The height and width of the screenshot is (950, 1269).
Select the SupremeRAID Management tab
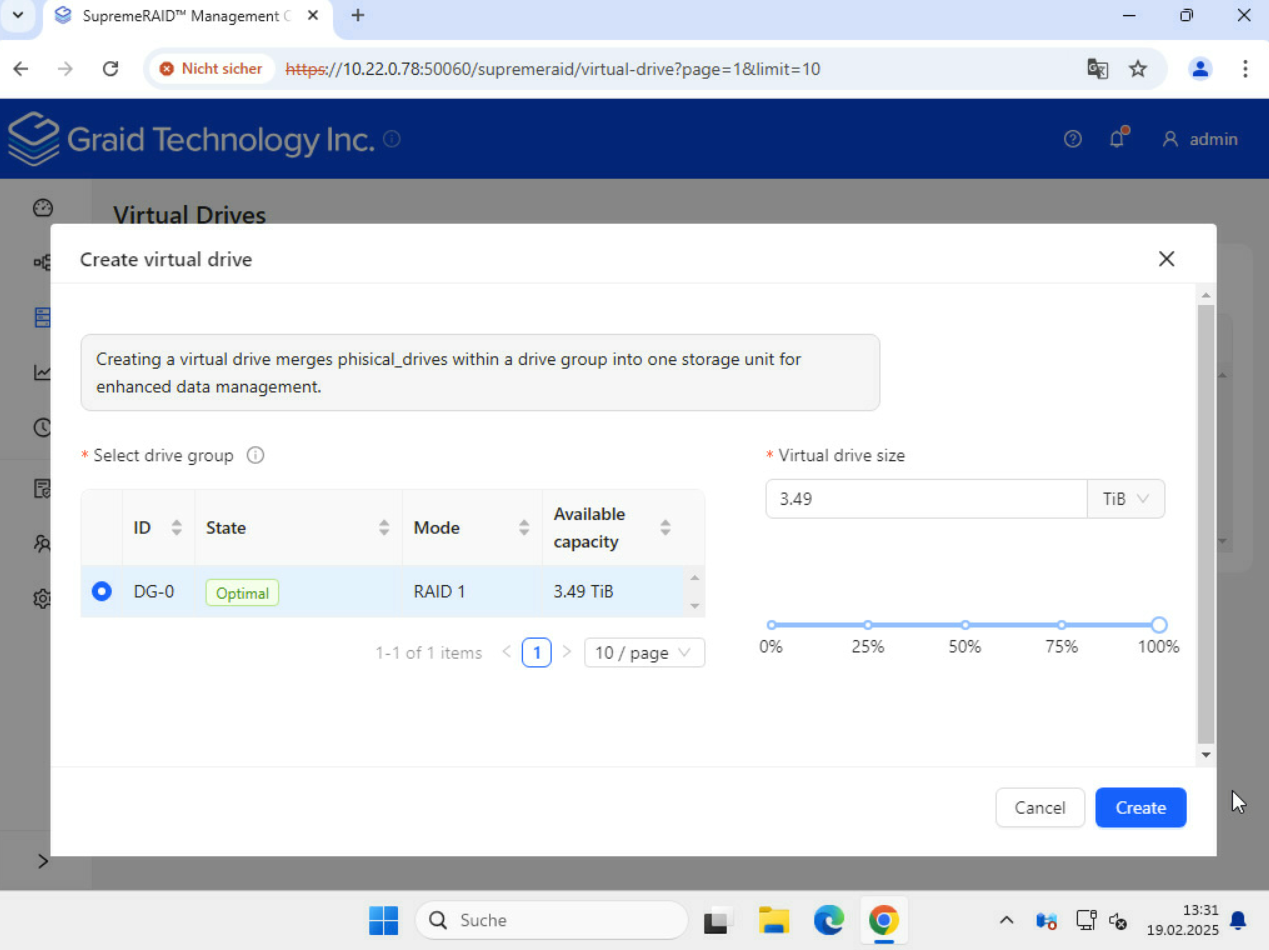coord(186,16)
